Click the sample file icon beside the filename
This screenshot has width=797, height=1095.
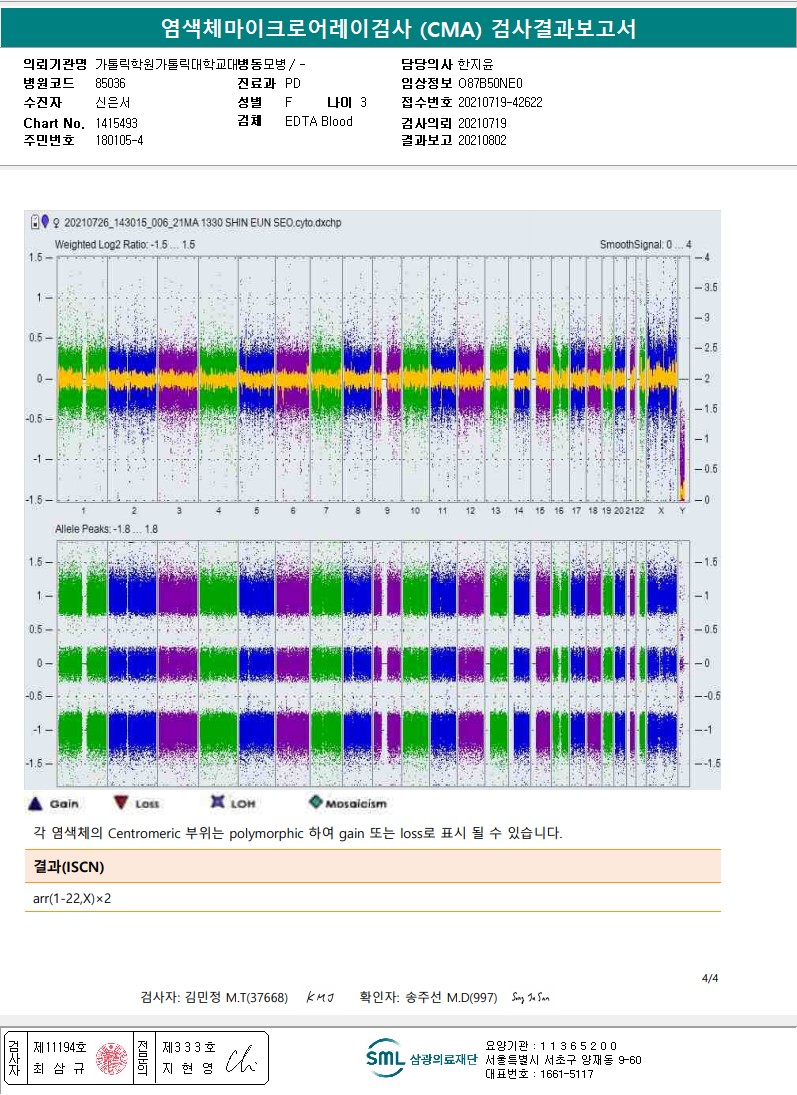click(x=35, y=221)
